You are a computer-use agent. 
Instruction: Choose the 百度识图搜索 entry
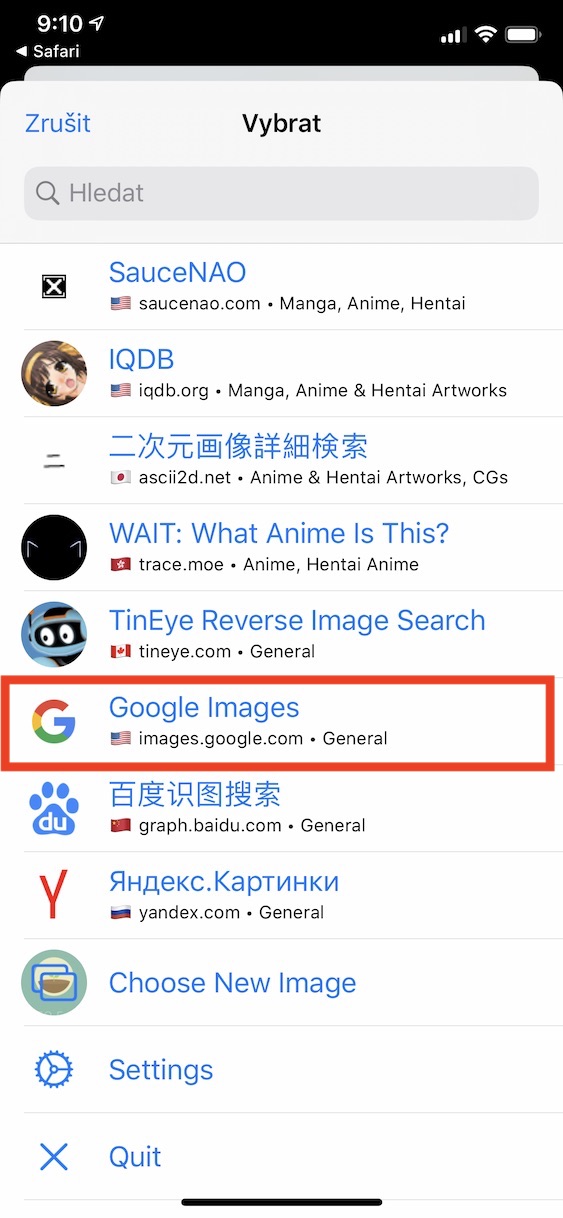[281, 808]
